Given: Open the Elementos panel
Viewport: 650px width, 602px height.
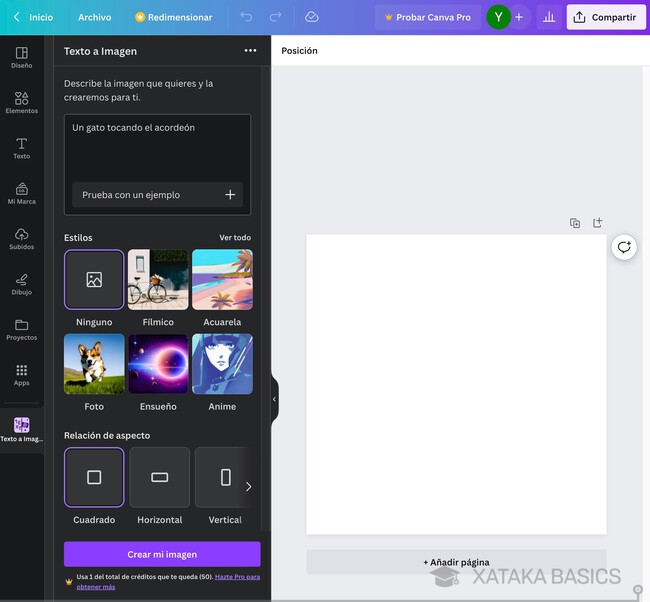Looking at the screenshot, I should pos(21,103).
